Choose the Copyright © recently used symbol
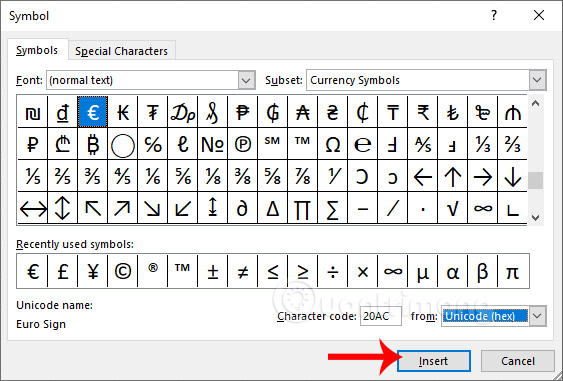 122,271
